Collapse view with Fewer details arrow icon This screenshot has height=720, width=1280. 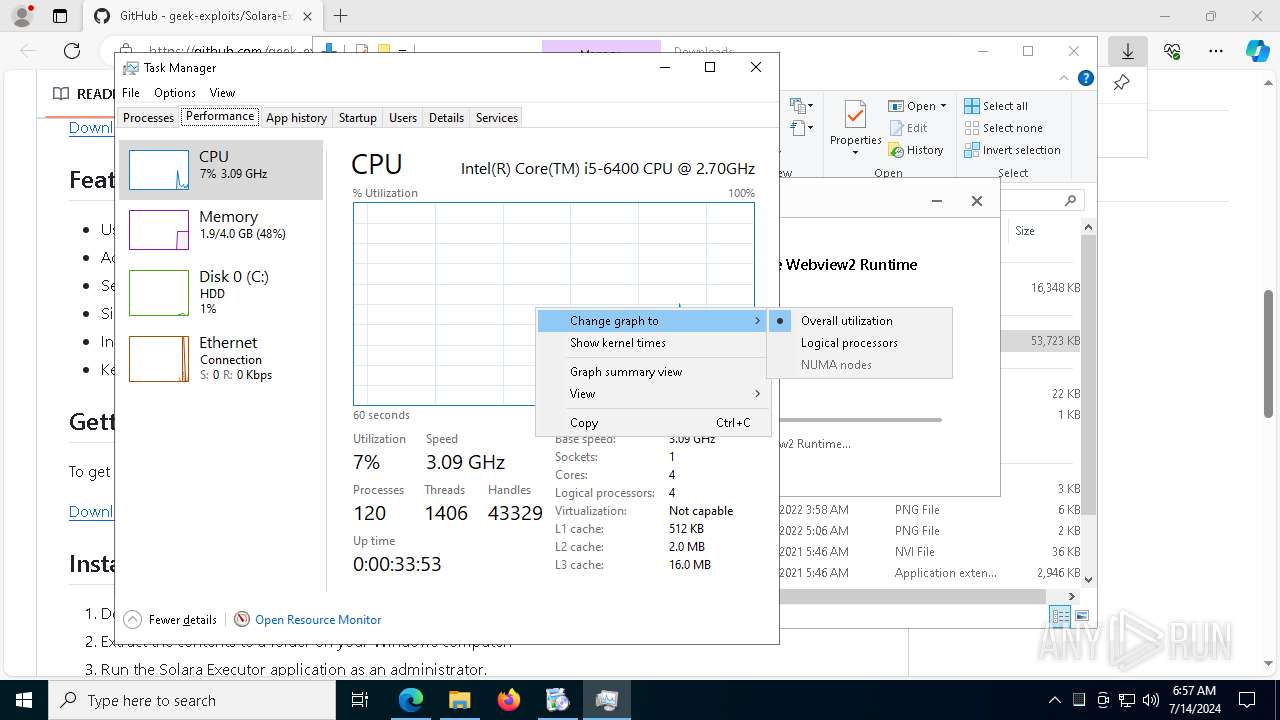(x=132, y=620)
